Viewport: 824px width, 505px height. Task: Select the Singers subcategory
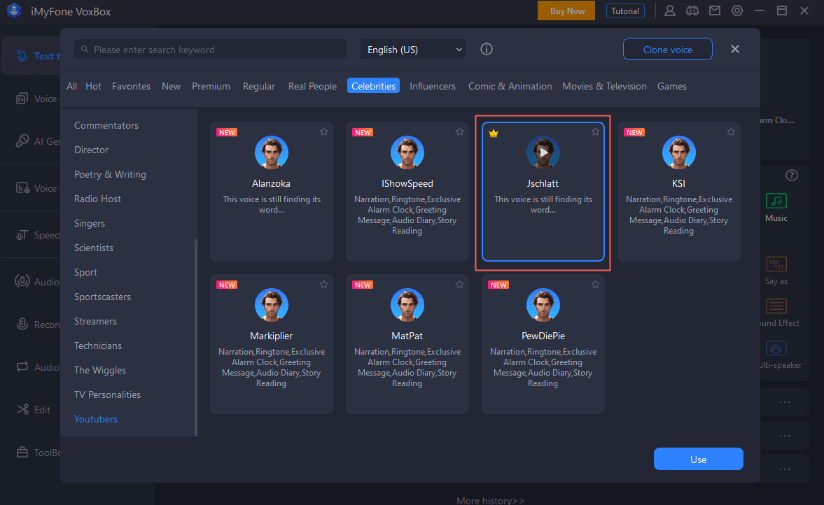(89, 223)
